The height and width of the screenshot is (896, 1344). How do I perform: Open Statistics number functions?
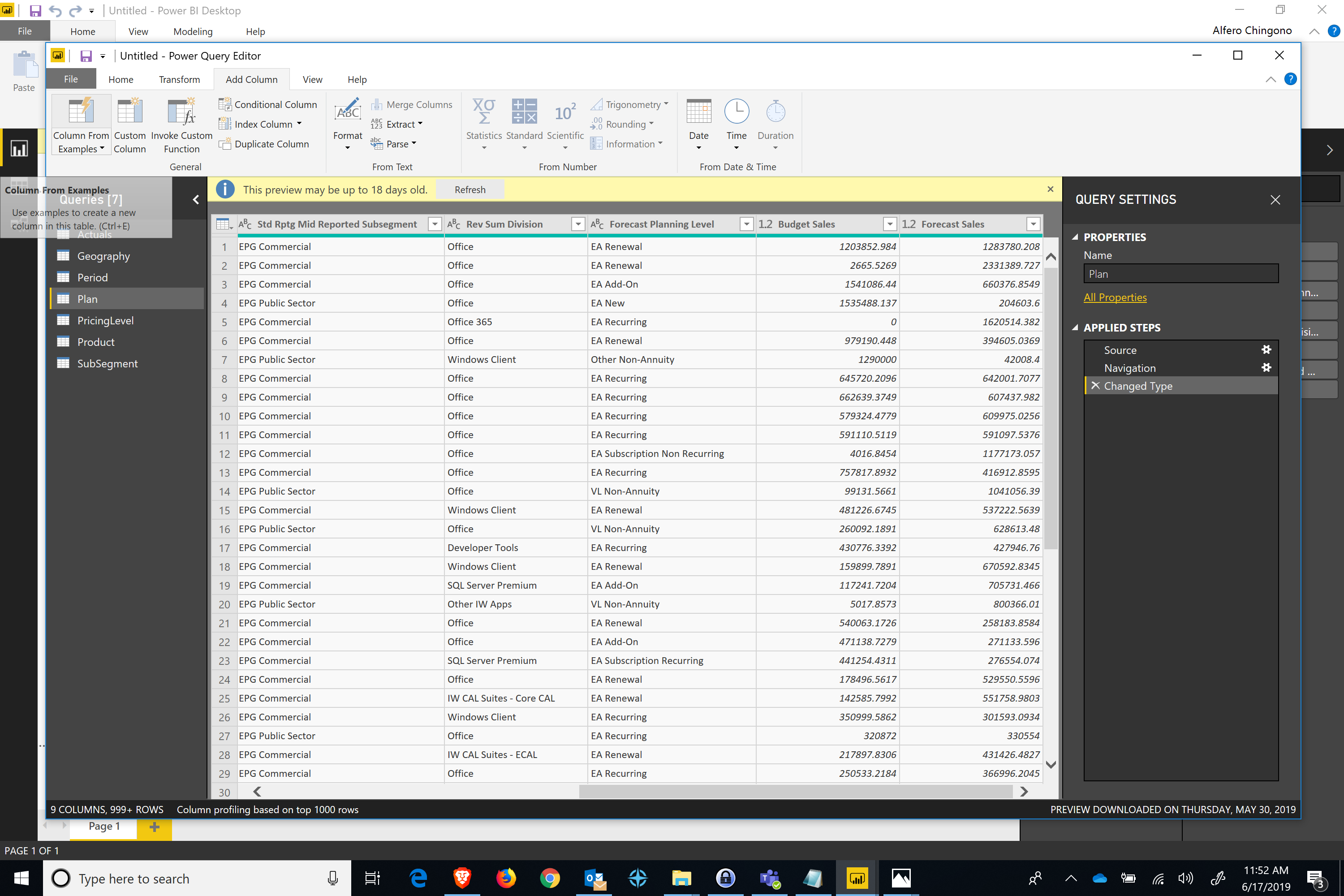pos(483,125)
